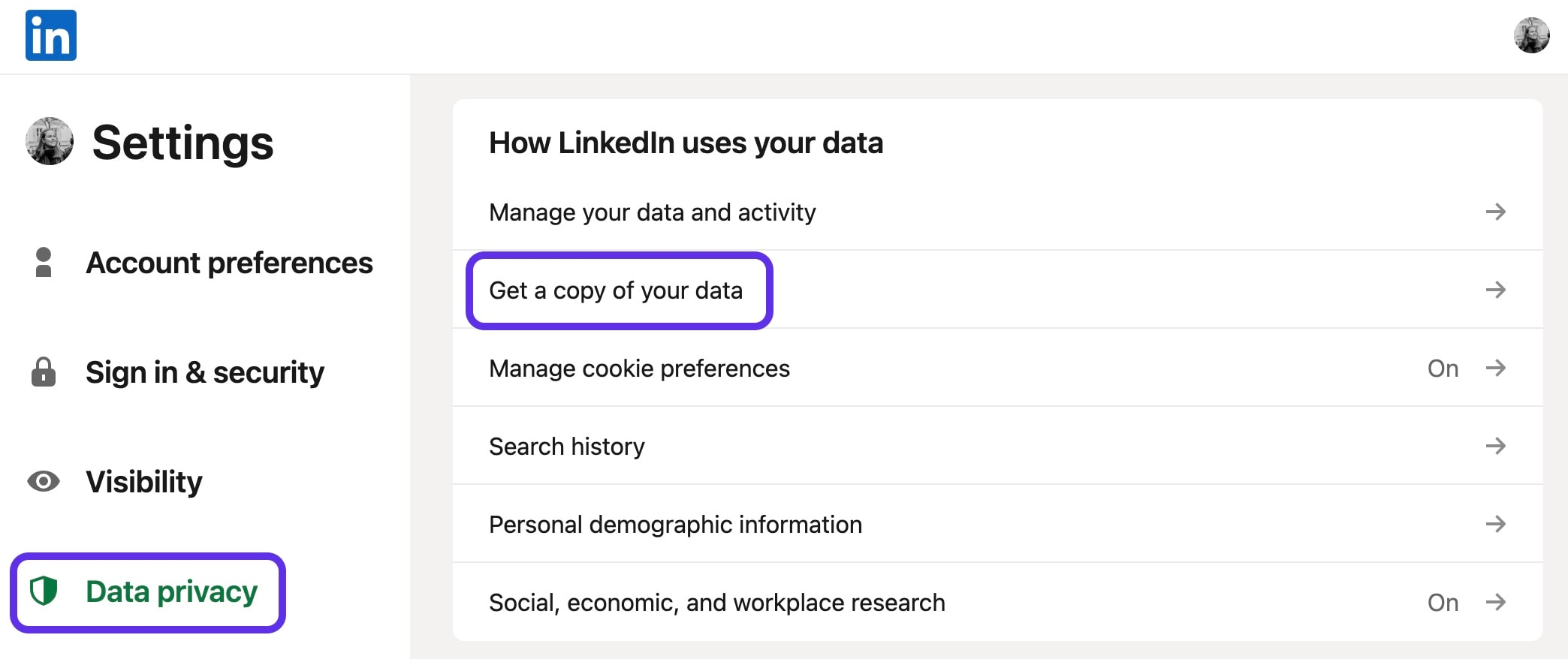
Task: Click the On status for workplace research
Action: coord(1443,603)
